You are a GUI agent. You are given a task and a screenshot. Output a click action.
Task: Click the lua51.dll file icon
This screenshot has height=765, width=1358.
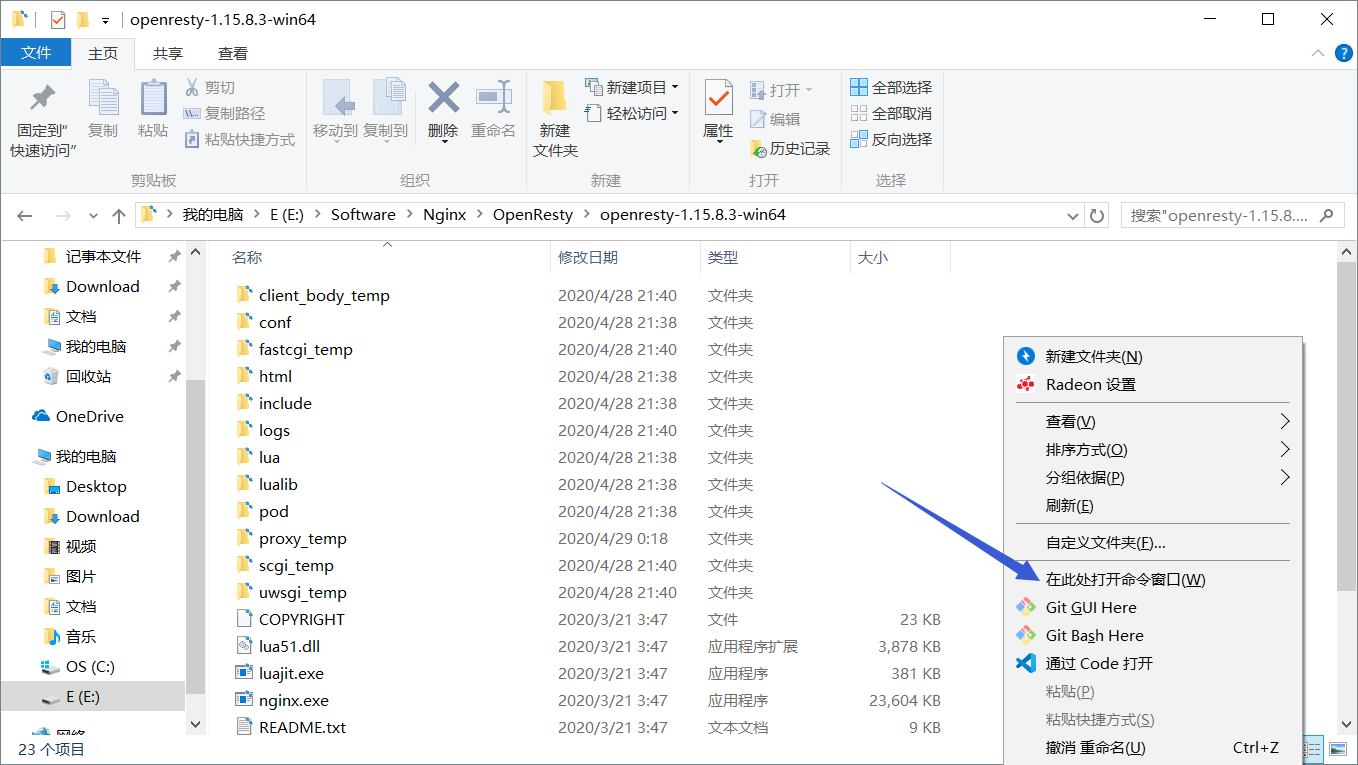(x=243, y=646)
